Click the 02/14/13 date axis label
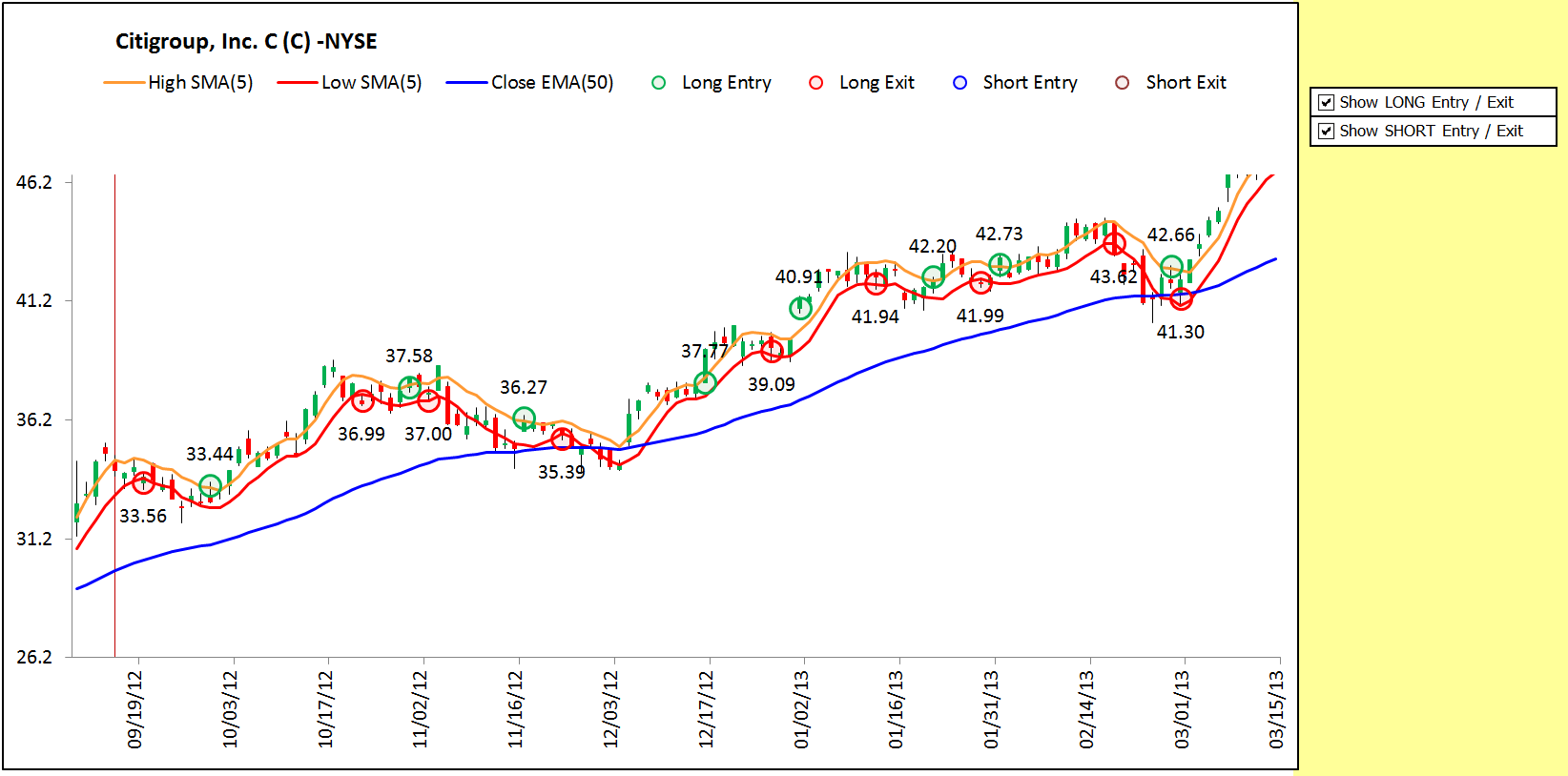1568x776 pixels. point(1086,709)
